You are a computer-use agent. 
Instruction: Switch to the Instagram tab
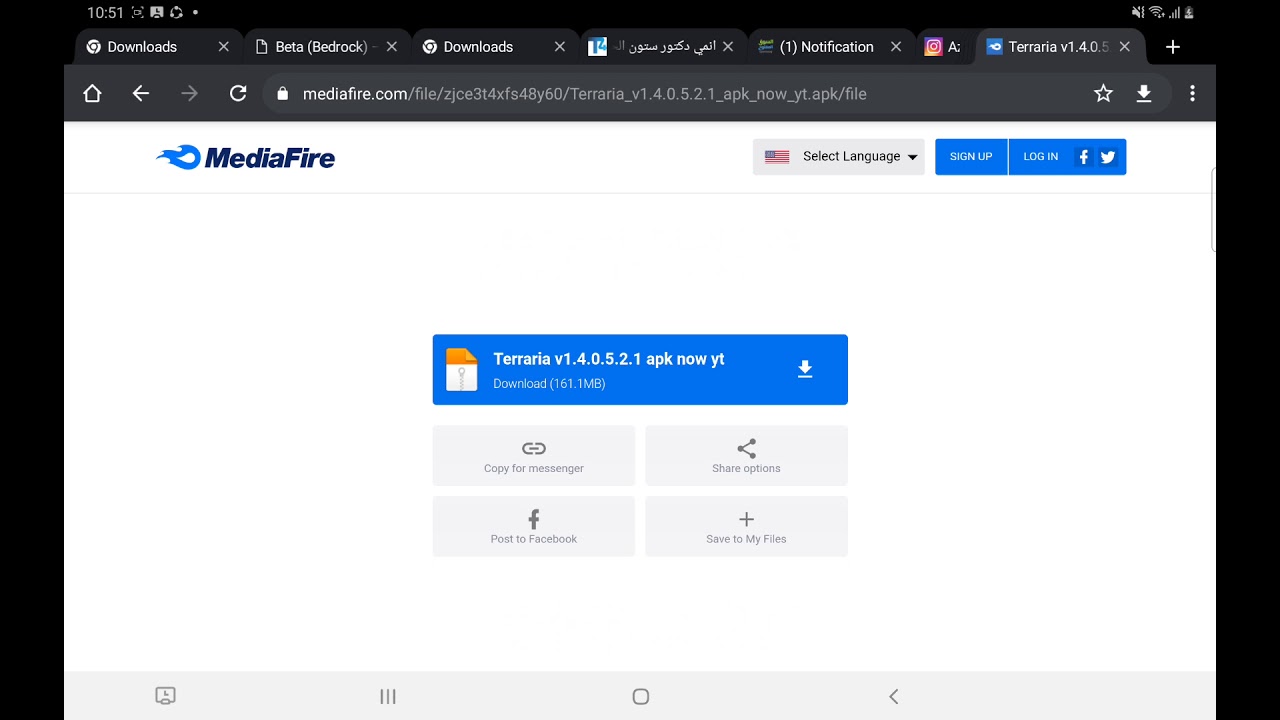(x=944, y=47)
